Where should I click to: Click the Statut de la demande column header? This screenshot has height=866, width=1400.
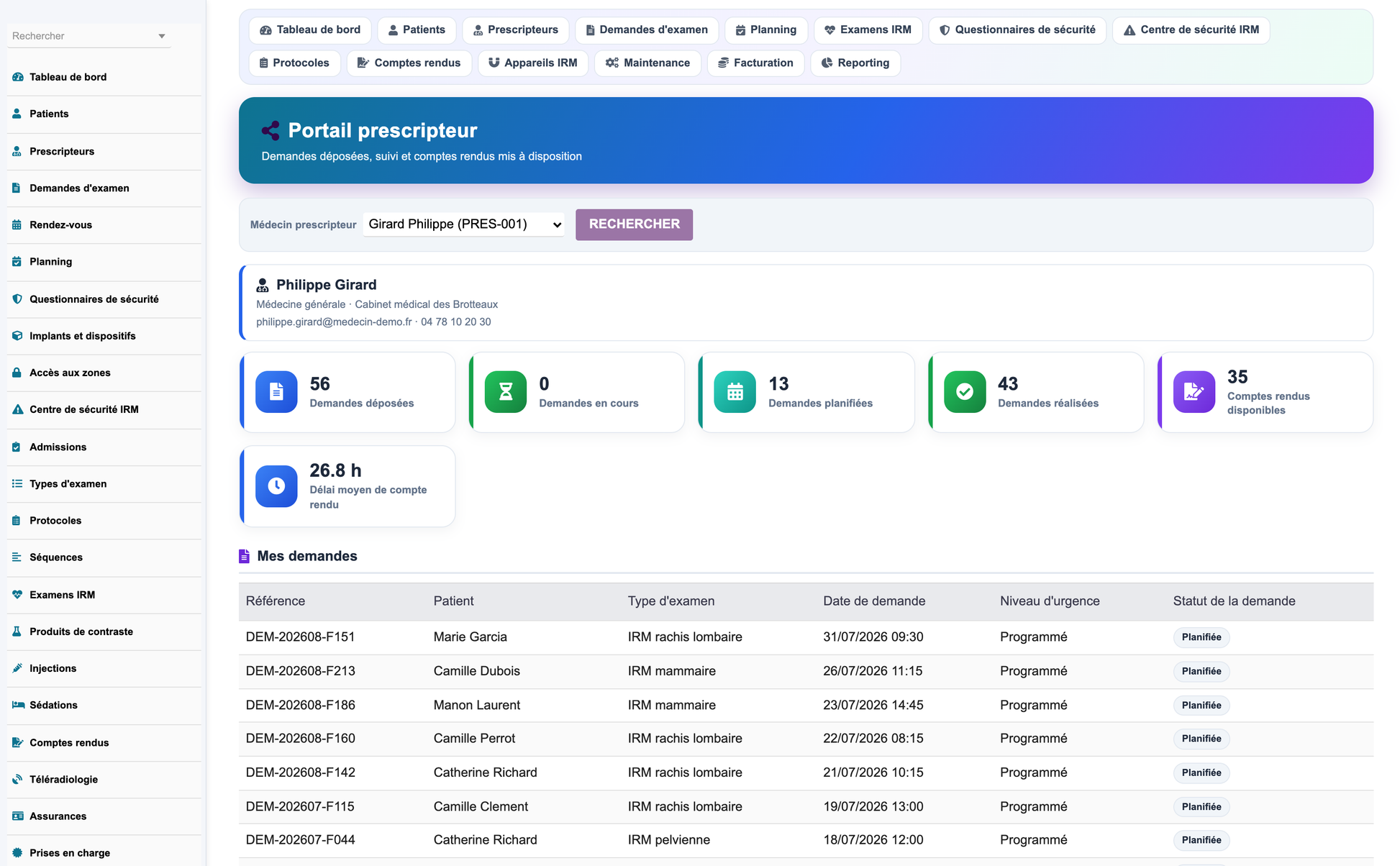(1234, 601)
